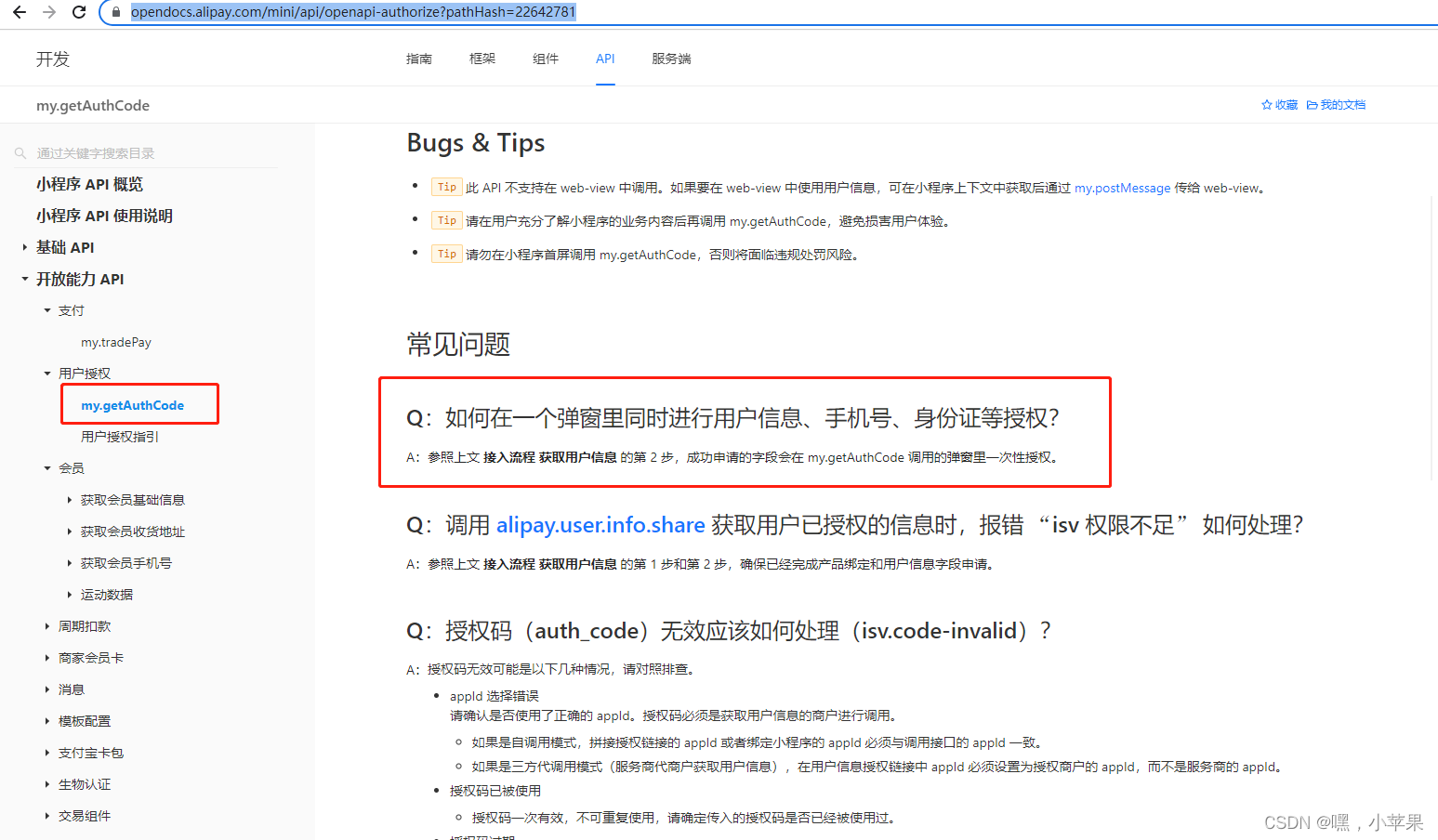Click the search magnifier in the sidebar
Screen dimensions: 1438x840
(20, 152)
